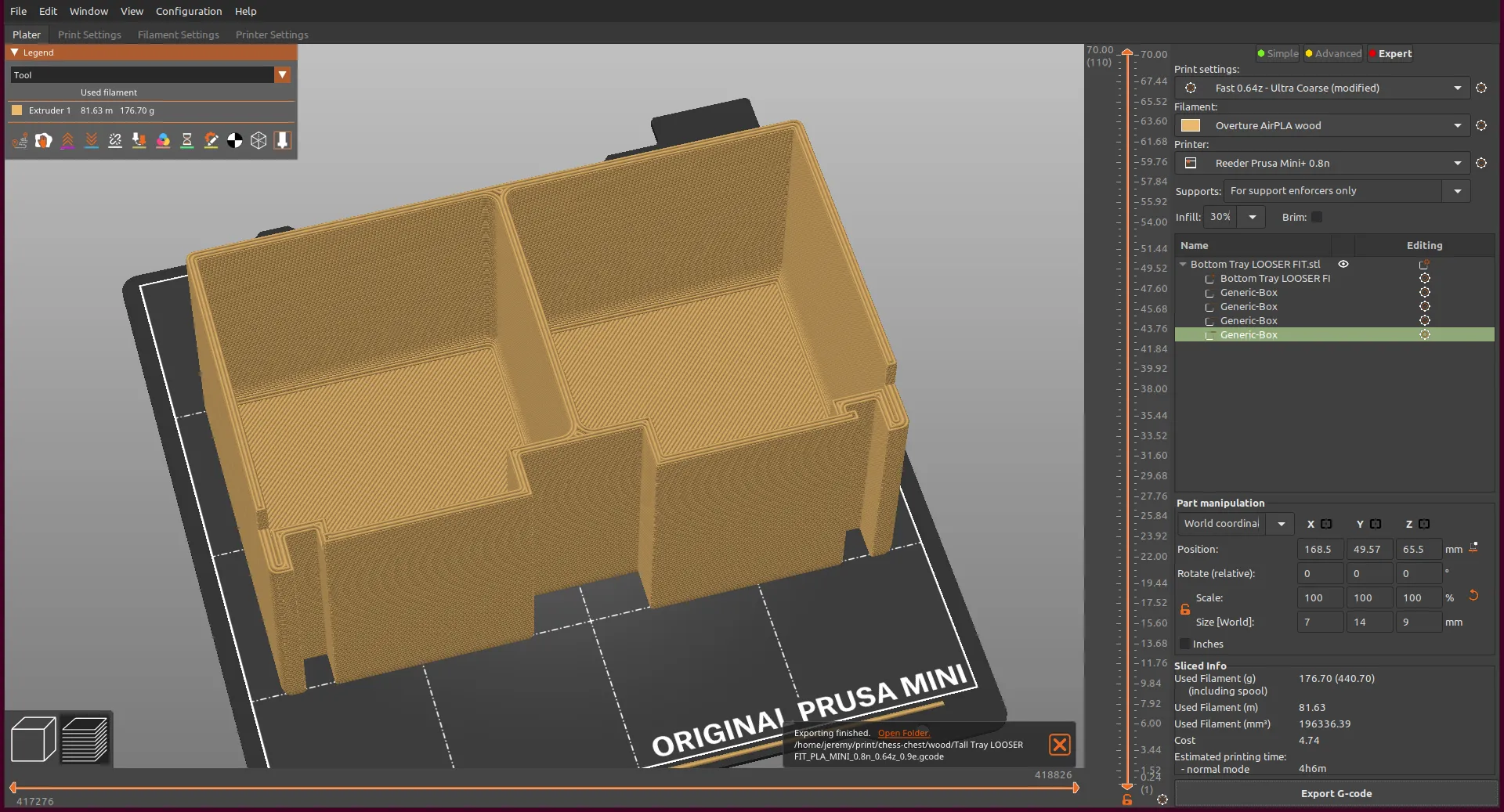Open filament preset settings gear icon
The height and width of the screenshot is (812, 1504).
pyautogui.click(x=1481, y=125)
